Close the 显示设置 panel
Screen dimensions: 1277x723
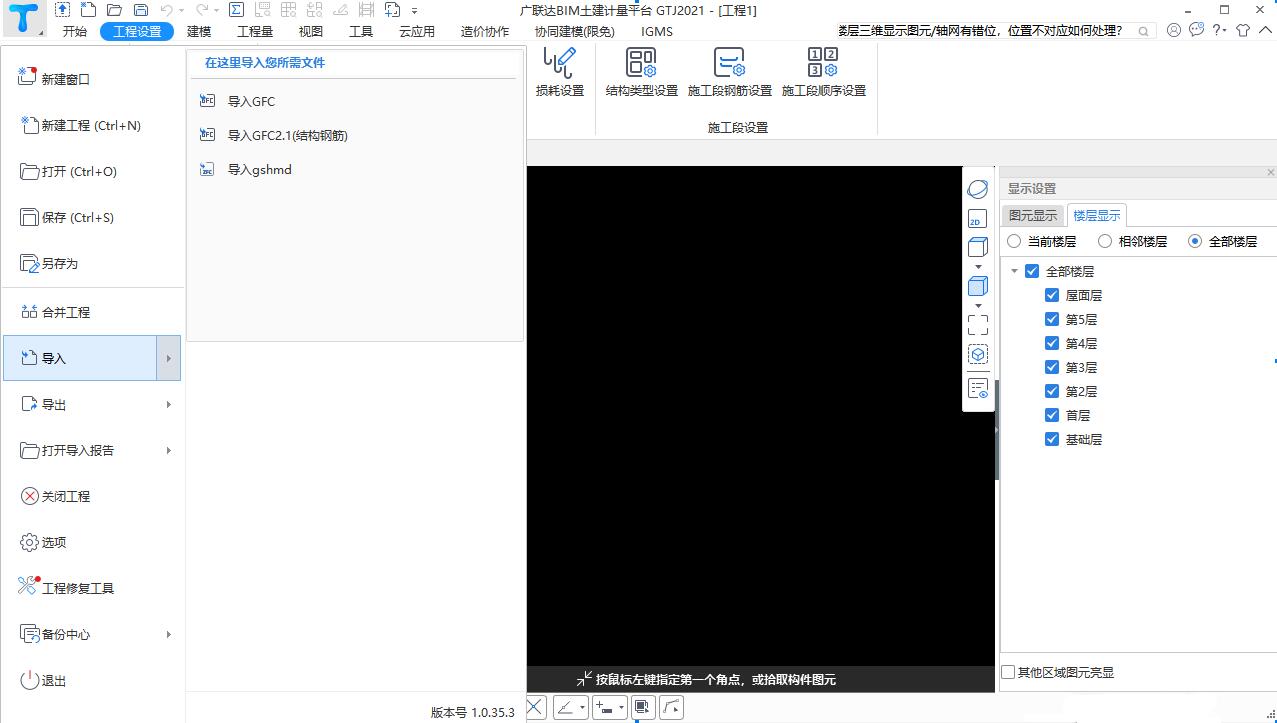pos(1271,173)
